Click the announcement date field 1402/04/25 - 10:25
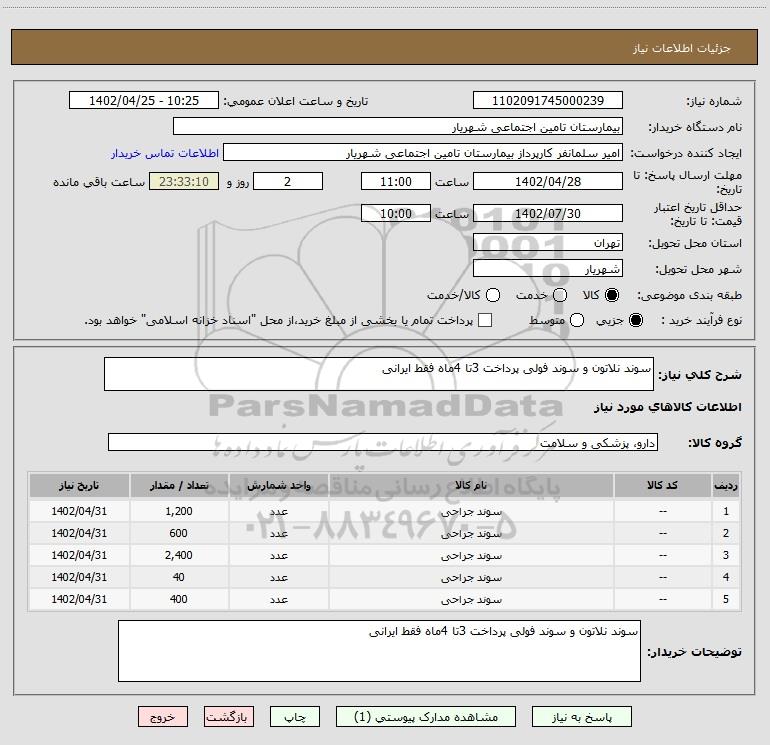Image resolution: width=770 pixels, height=745 pixels. (144, 100)
